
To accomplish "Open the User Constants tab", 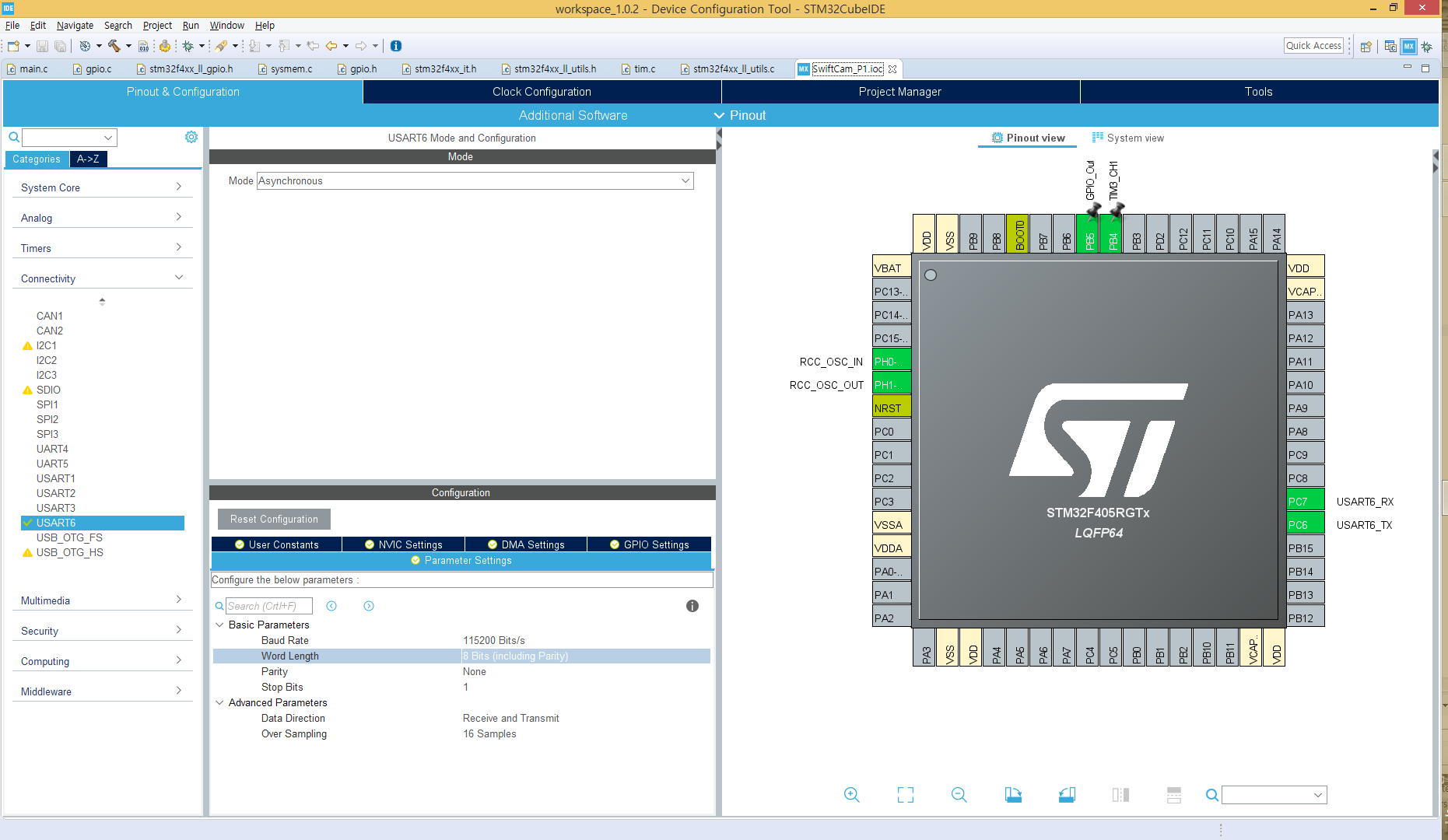I will coord(276,544).
